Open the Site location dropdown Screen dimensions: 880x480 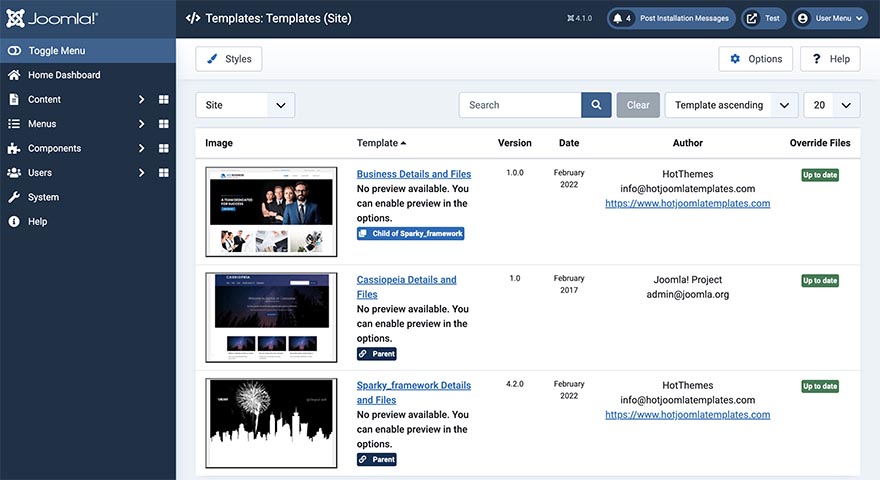point(245,105)
